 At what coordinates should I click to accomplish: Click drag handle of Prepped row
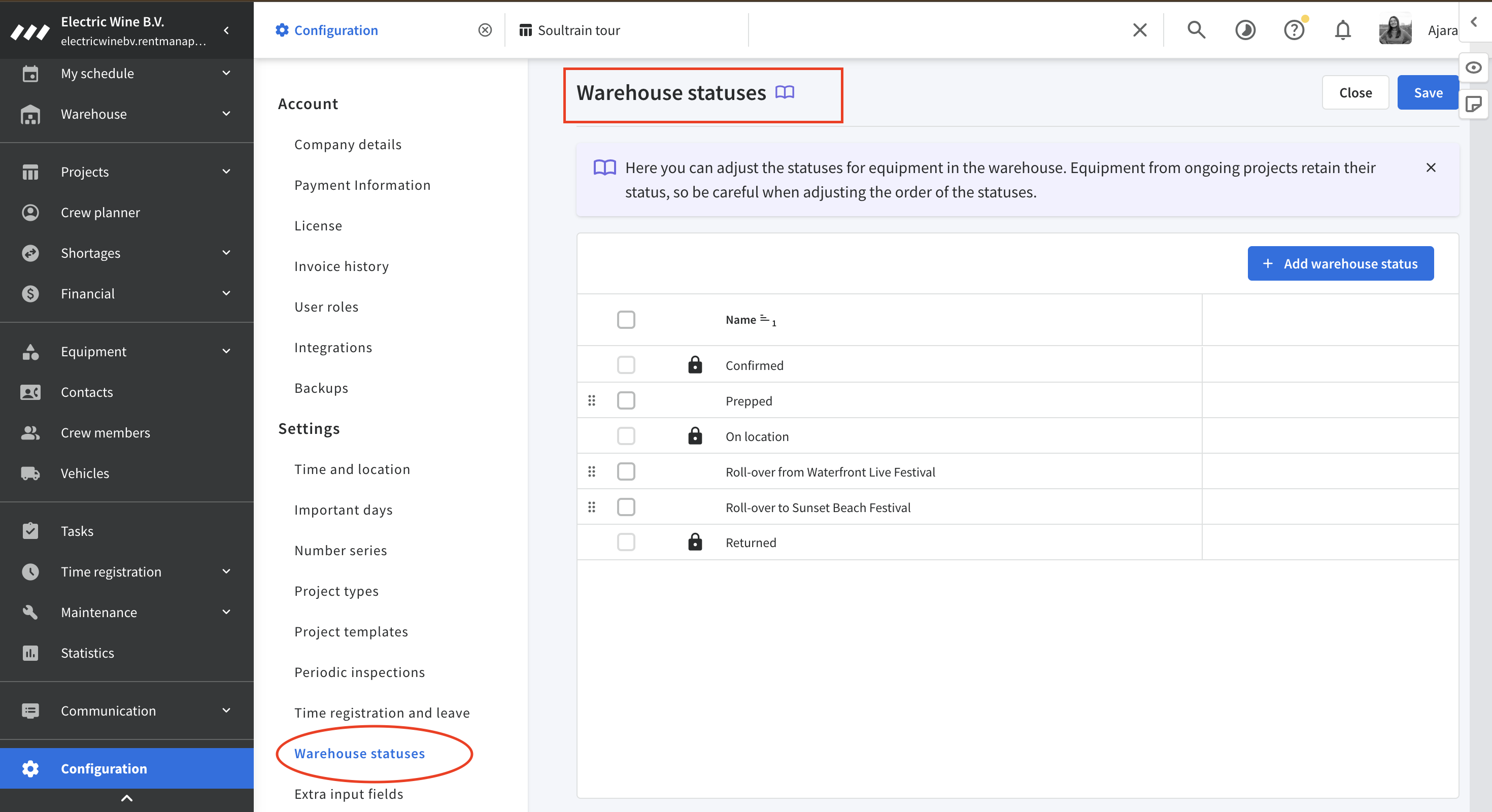(591, 401)
